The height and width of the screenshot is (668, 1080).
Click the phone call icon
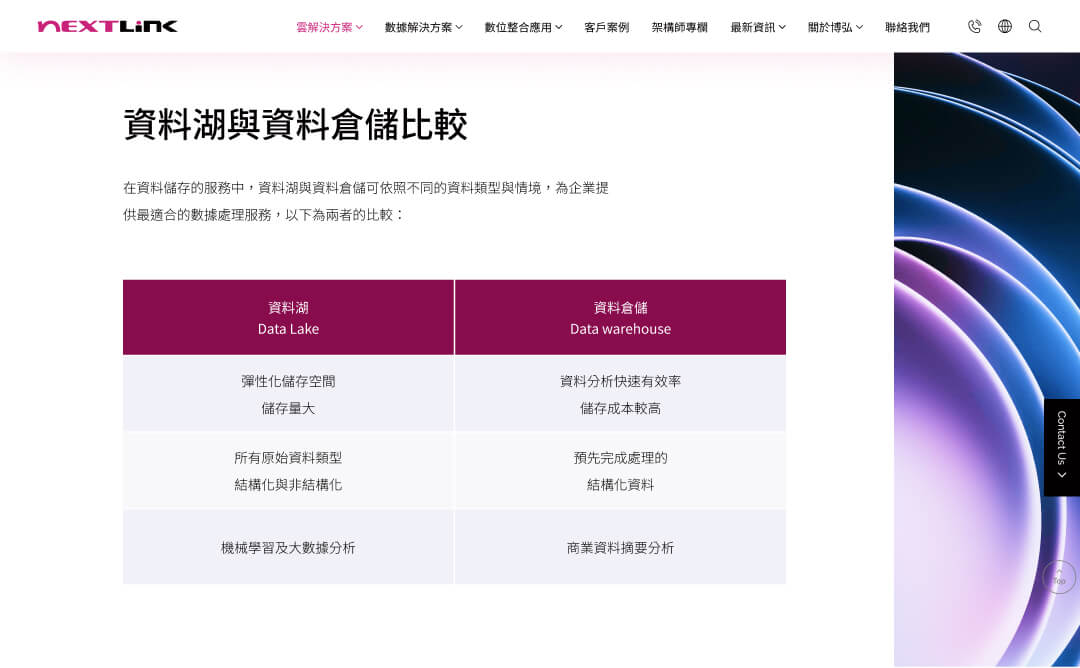974,26
